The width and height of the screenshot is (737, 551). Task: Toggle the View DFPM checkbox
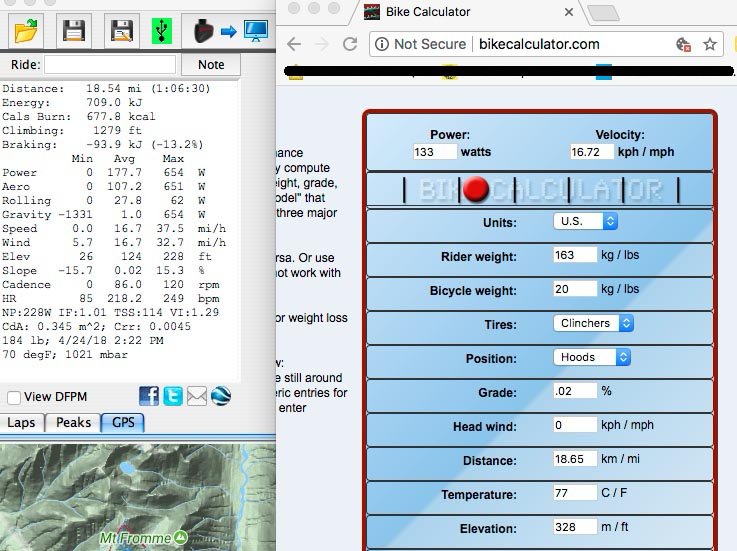click(14, 397)
